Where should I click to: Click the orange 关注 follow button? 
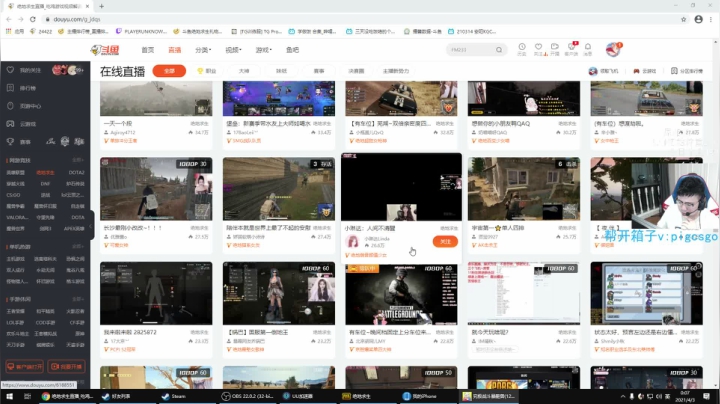[x=445, y=241]
